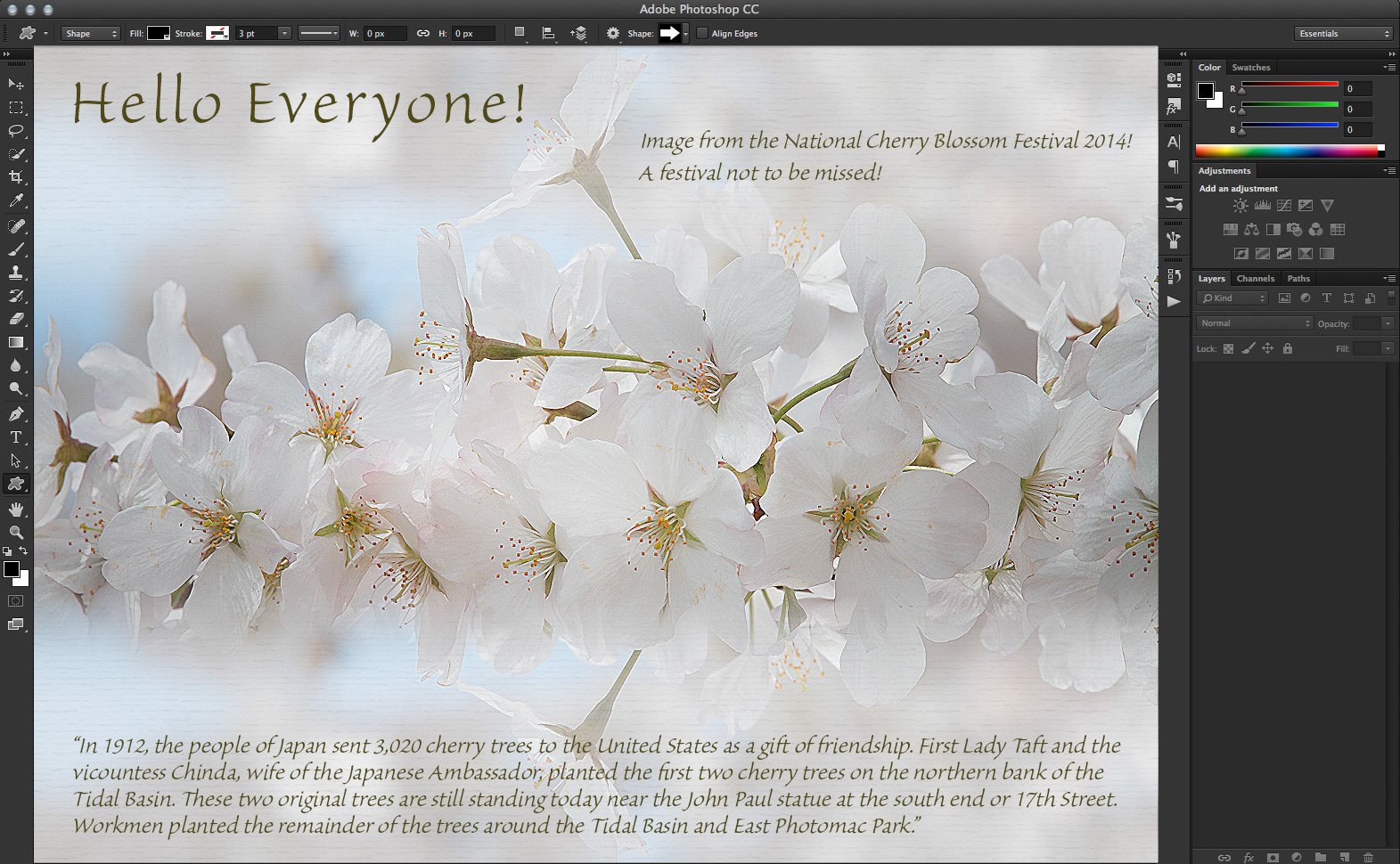Image resolution: width=1400 pixels, height=864 pixels.
Task: Toggle the Align Edges checkbox
Action: click(x=702, y=34)
